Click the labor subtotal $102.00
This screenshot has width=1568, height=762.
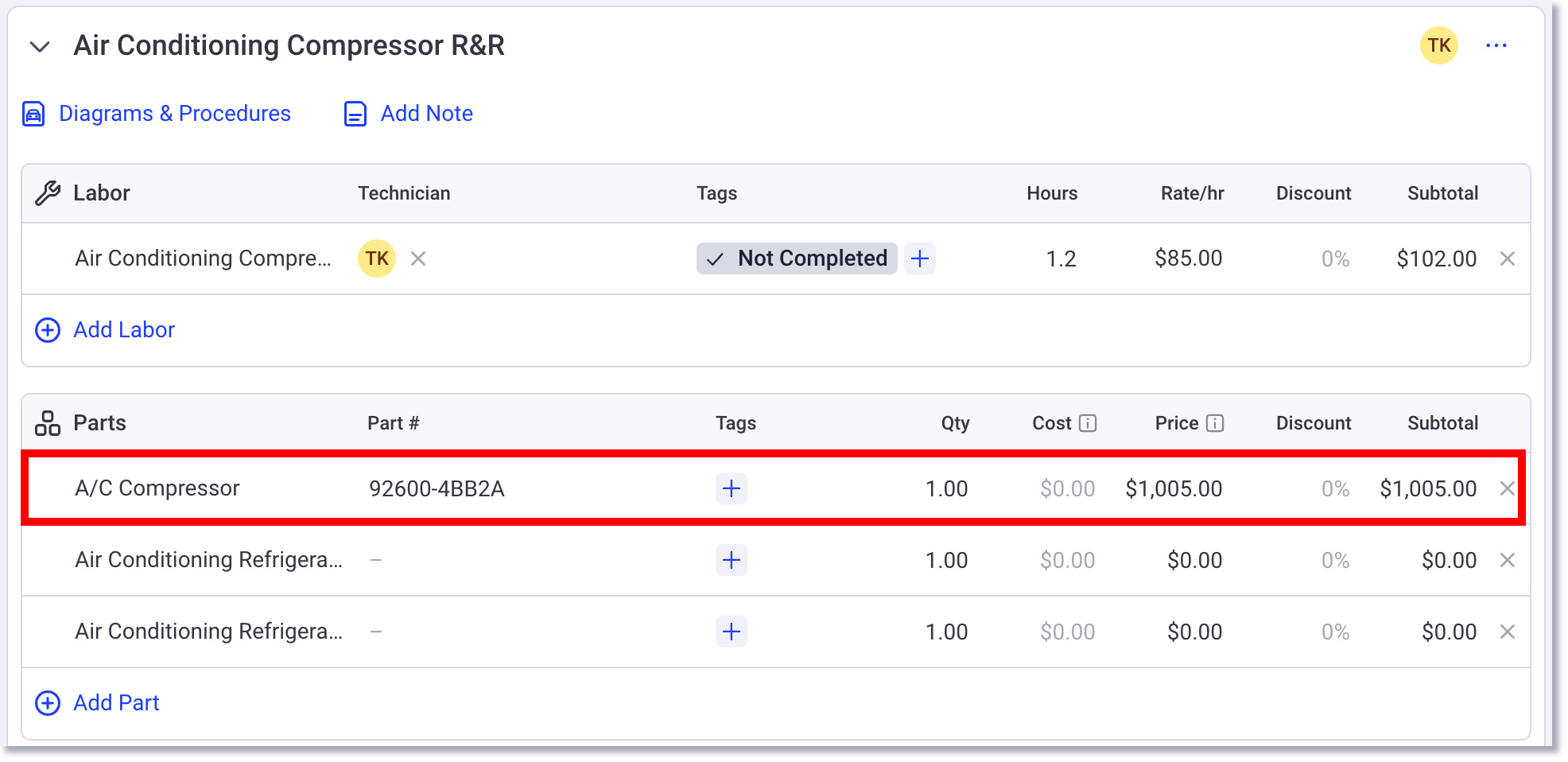click(x=1436, y=259)
